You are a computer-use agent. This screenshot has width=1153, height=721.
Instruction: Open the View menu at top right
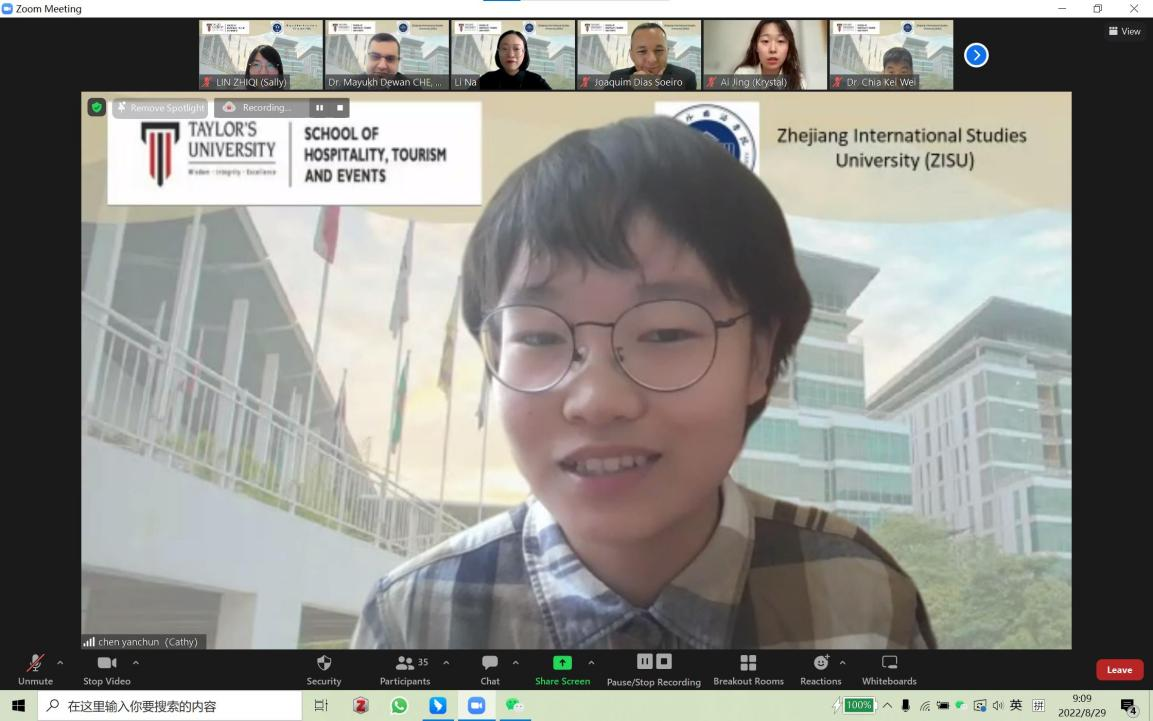click(x=1124, y=31)
